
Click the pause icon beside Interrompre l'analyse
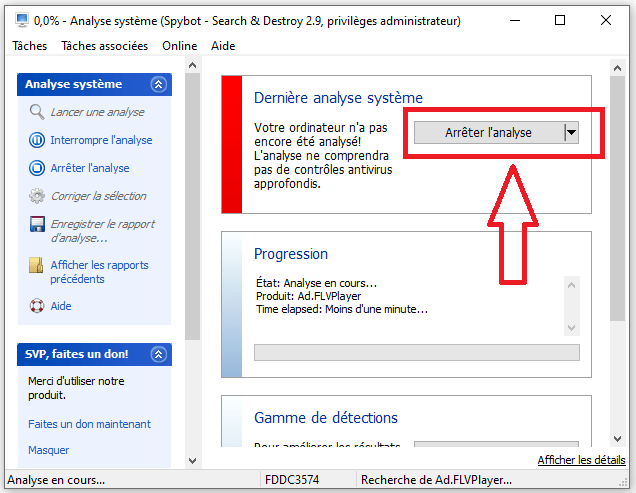click(37, 140)
